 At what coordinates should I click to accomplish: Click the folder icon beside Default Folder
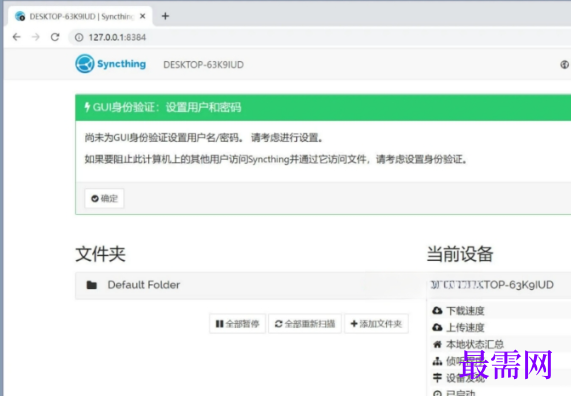click(x=92, y=285)
